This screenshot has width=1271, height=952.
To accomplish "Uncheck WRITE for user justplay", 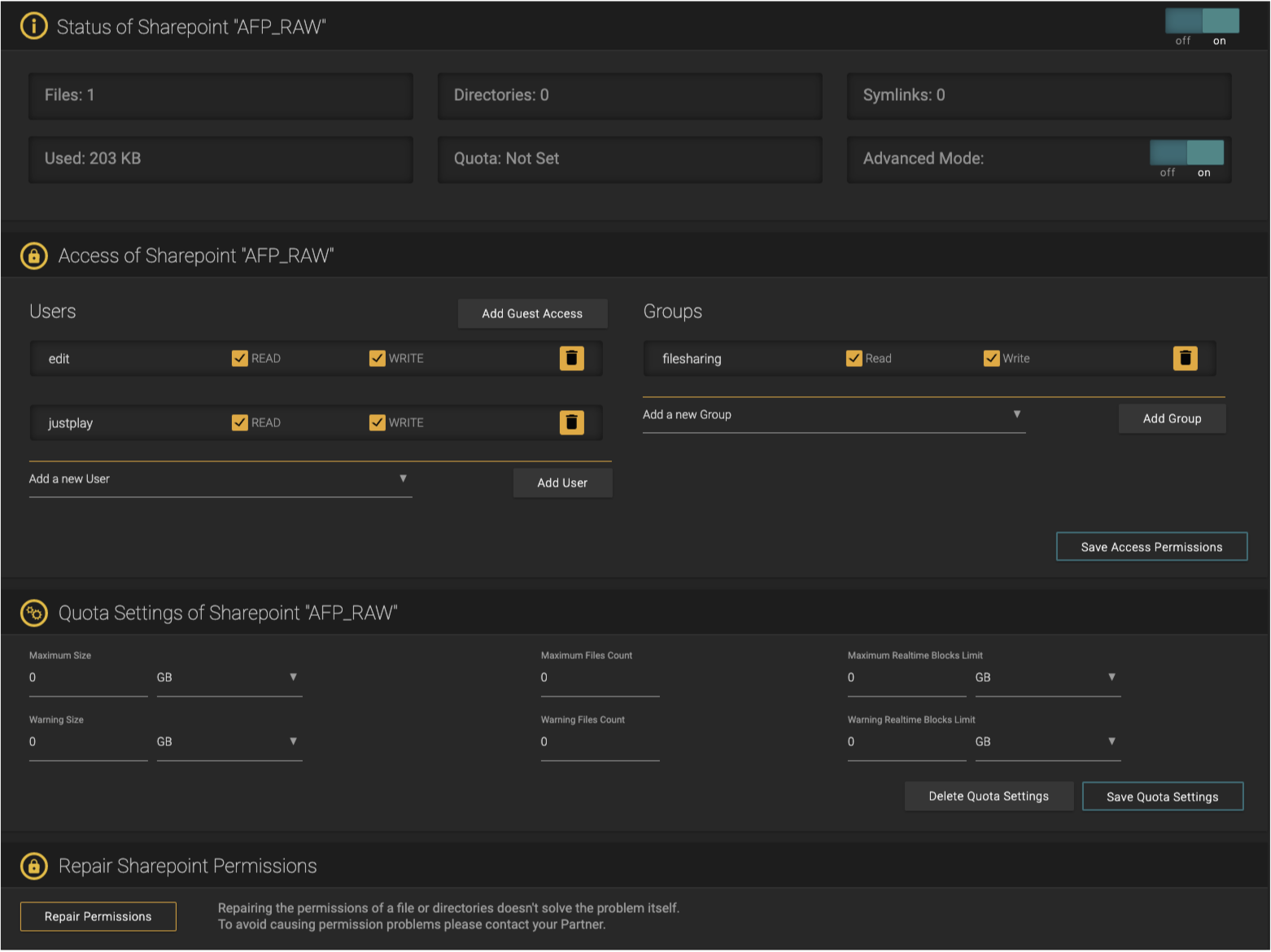I will [377, 422].
